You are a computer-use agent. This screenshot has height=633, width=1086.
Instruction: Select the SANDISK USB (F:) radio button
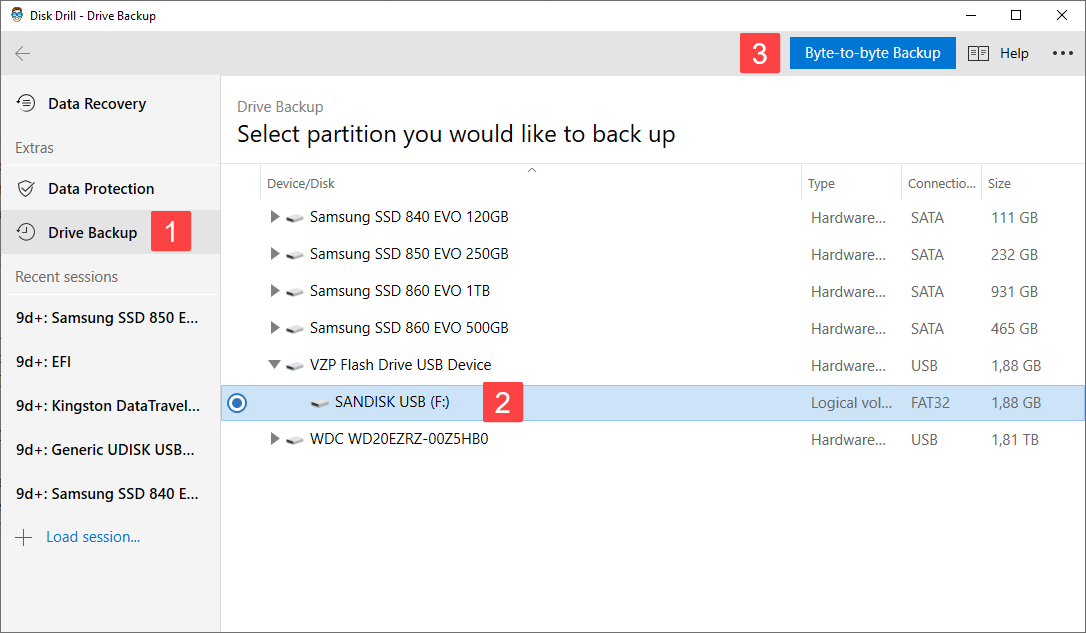[237, 403]
